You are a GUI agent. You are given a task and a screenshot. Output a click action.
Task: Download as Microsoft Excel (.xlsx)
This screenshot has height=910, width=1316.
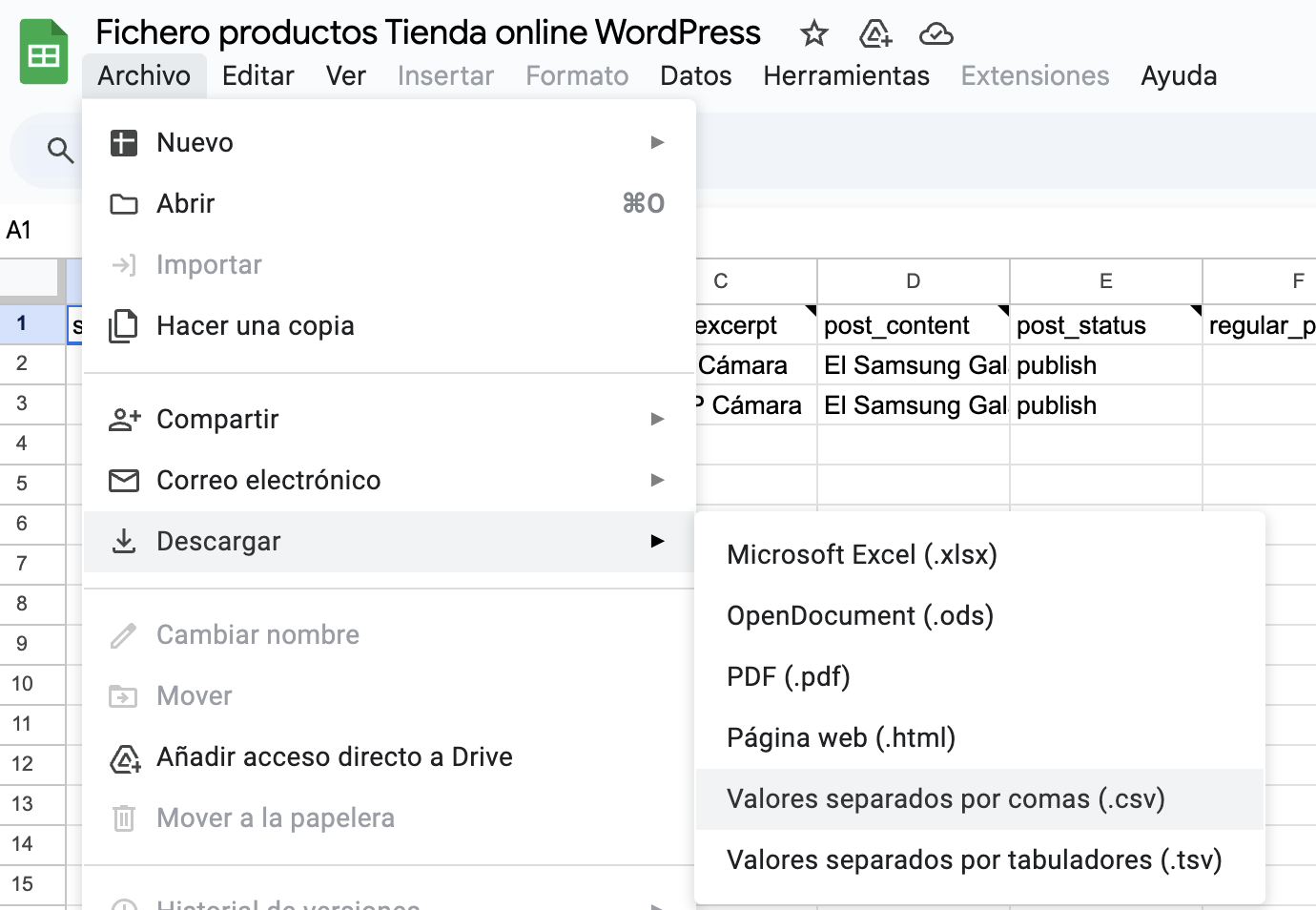click(x=979, y=555)
